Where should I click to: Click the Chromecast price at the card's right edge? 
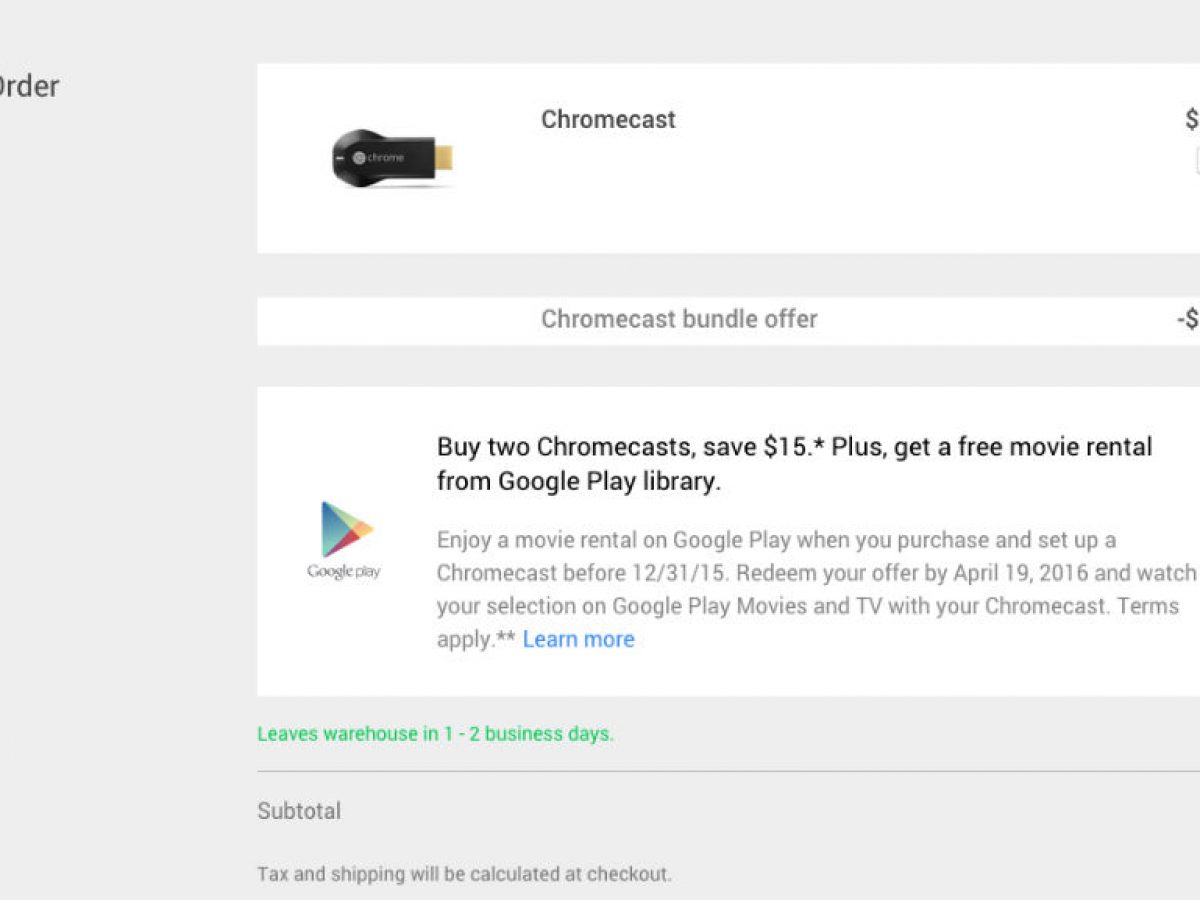tap(1192, 120)
